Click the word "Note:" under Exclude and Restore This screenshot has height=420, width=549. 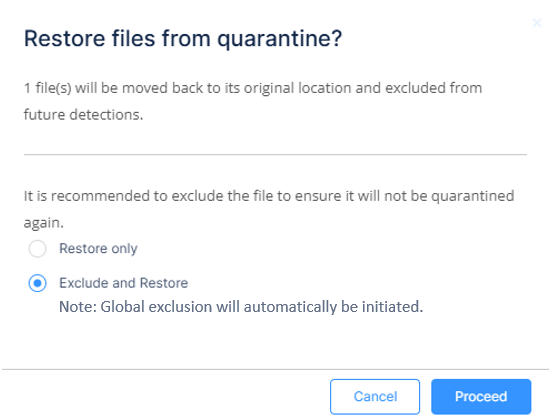78,307
